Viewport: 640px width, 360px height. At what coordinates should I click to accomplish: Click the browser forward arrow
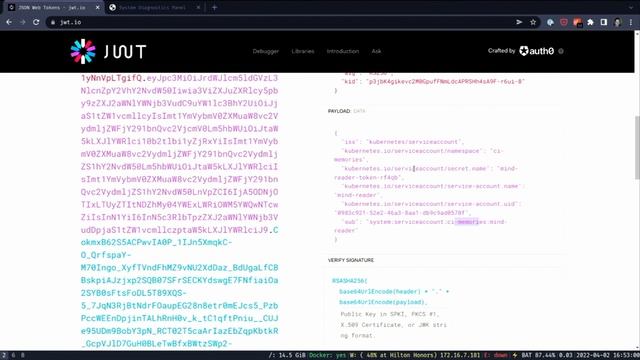(x=22, y=22)
